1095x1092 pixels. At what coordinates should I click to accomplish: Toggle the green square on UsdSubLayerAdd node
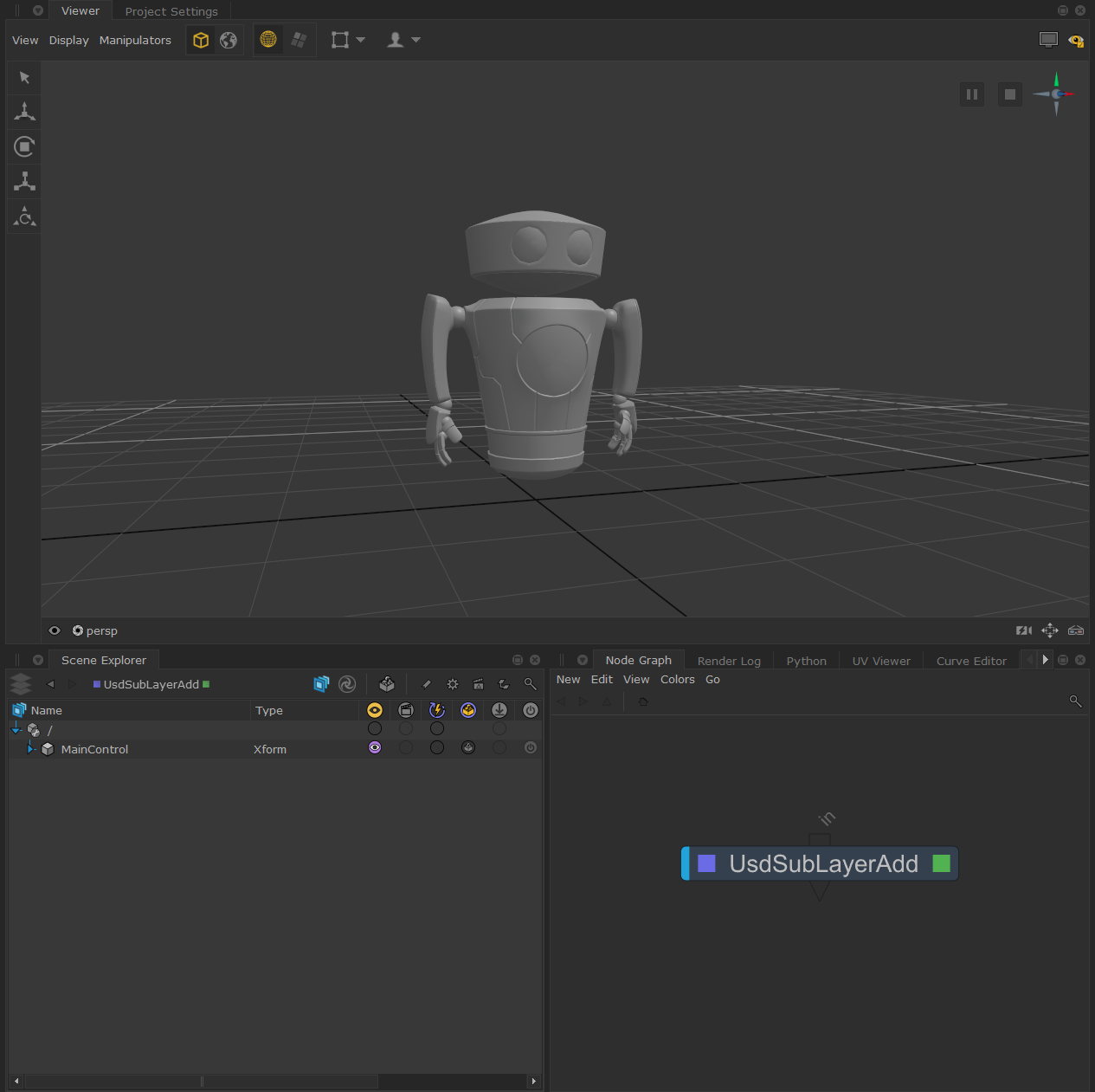click(x=941, y=863)
